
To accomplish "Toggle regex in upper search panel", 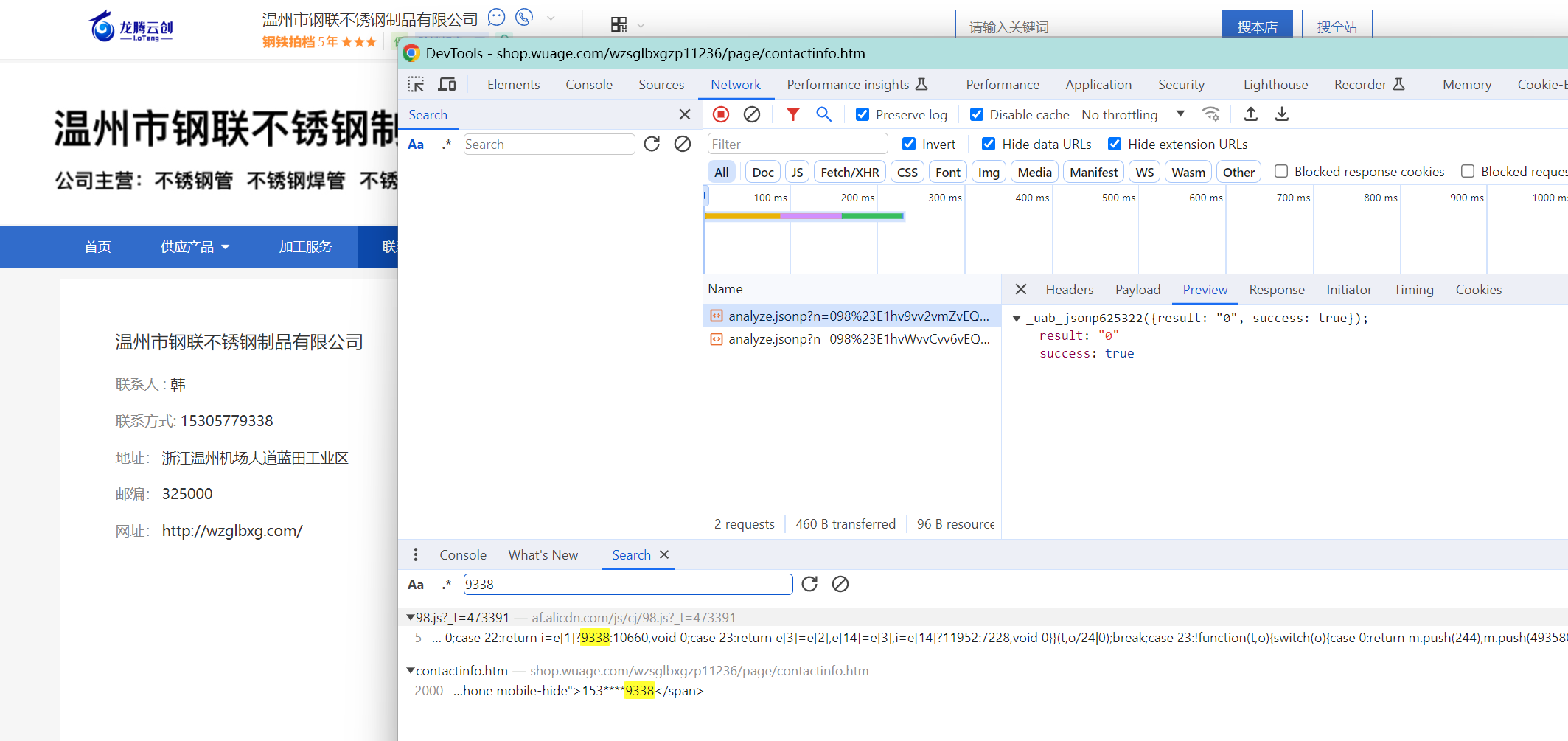I will [x=447, y=145].
